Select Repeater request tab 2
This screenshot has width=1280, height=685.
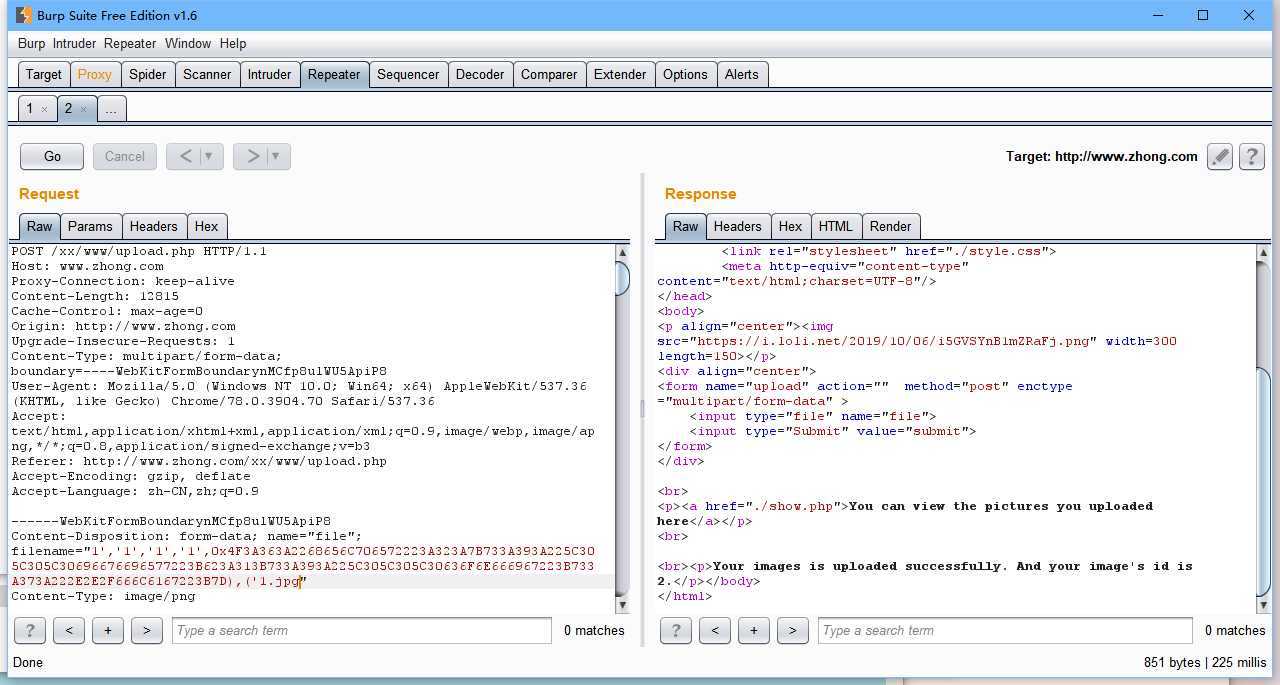click(x=68, y=108)
